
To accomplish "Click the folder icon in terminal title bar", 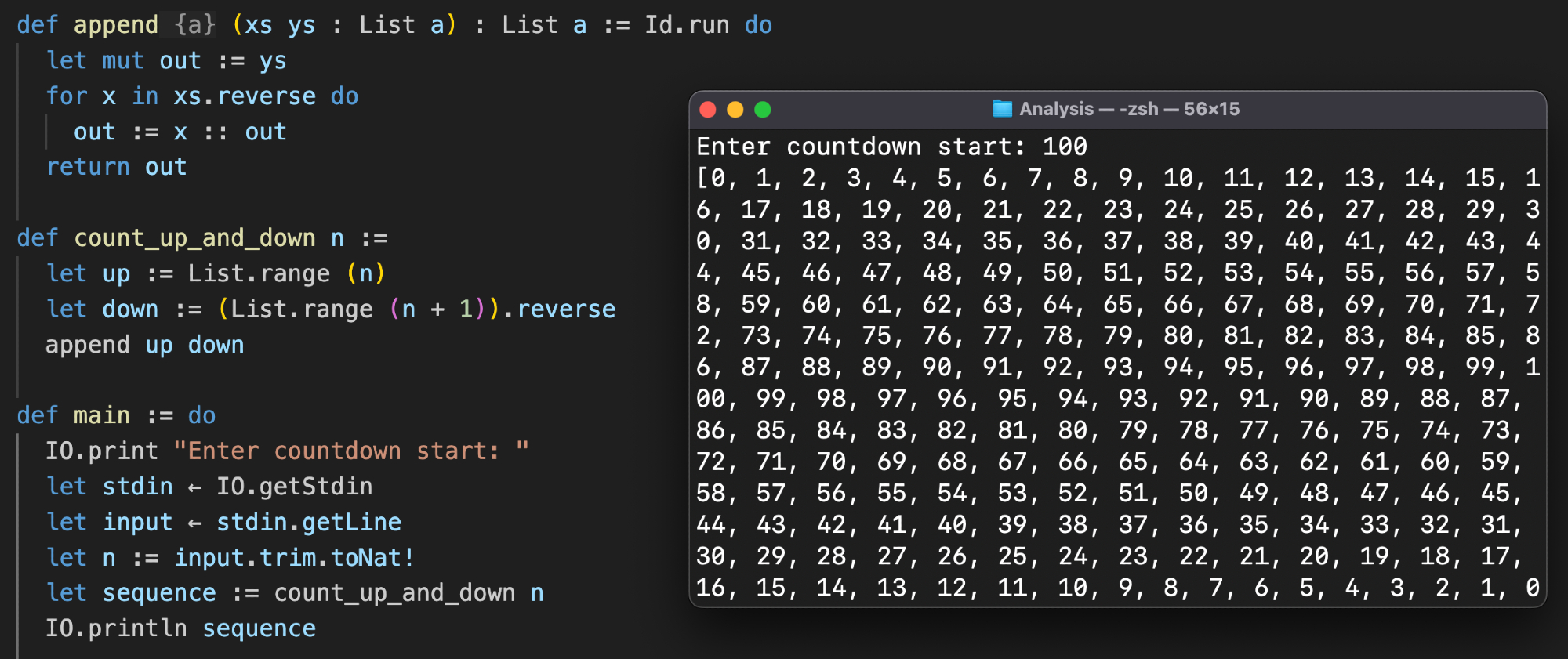I will (1002, 109).
